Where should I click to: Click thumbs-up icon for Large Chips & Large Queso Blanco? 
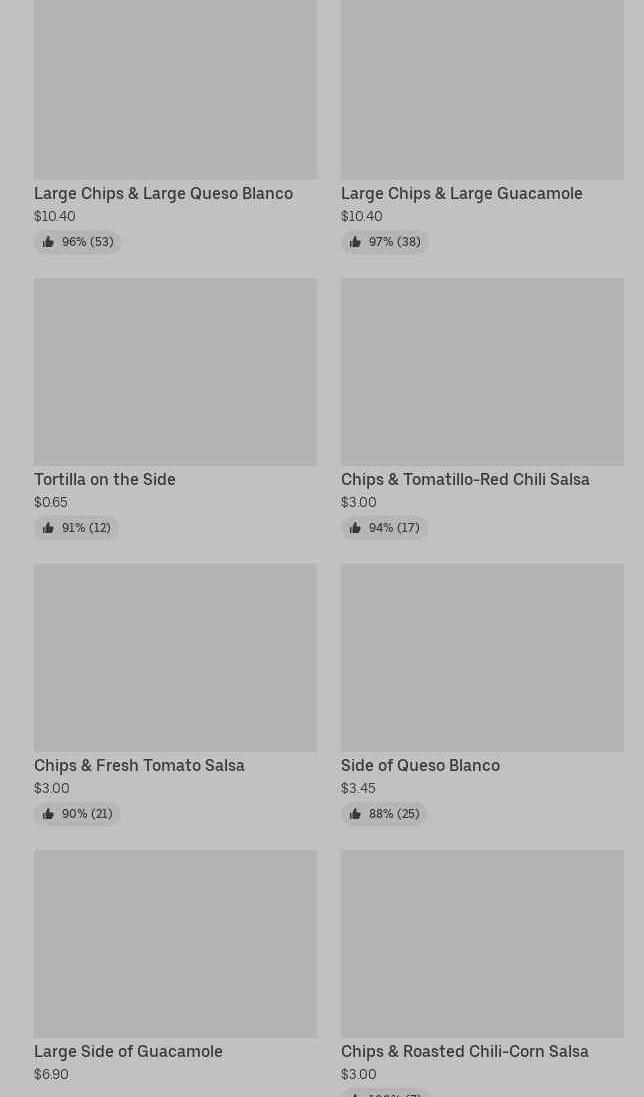click(48, 242)
